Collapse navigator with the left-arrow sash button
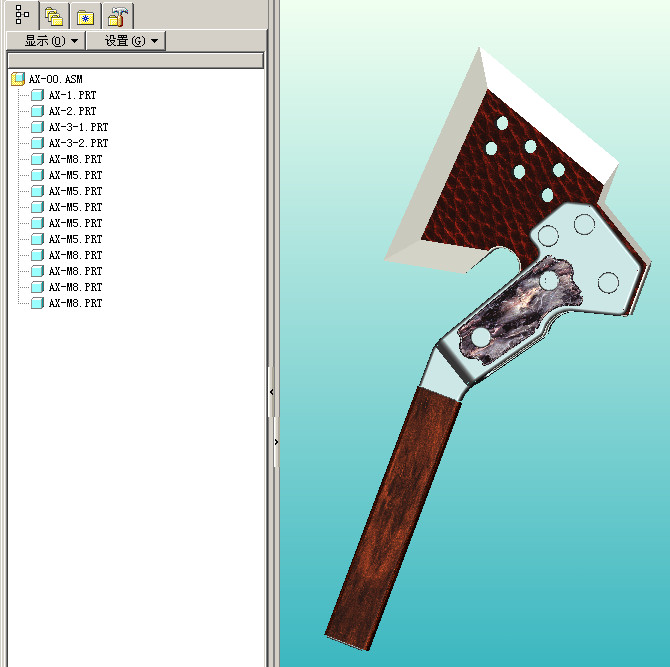Screen dimensions: 670x667 pyautogui.click(x=272, y=392)
